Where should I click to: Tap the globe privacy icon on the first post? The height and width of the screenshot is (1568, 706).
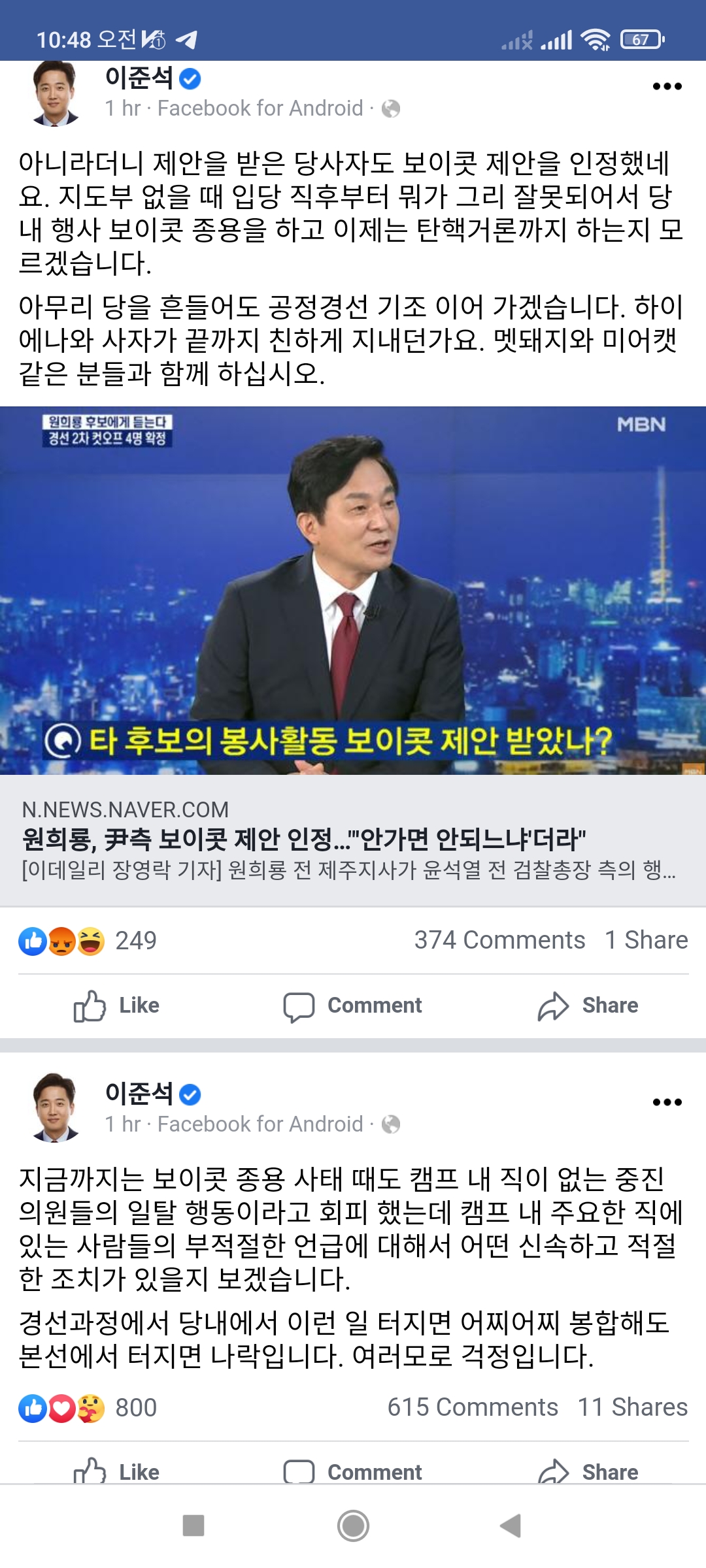tap(390, 108)
